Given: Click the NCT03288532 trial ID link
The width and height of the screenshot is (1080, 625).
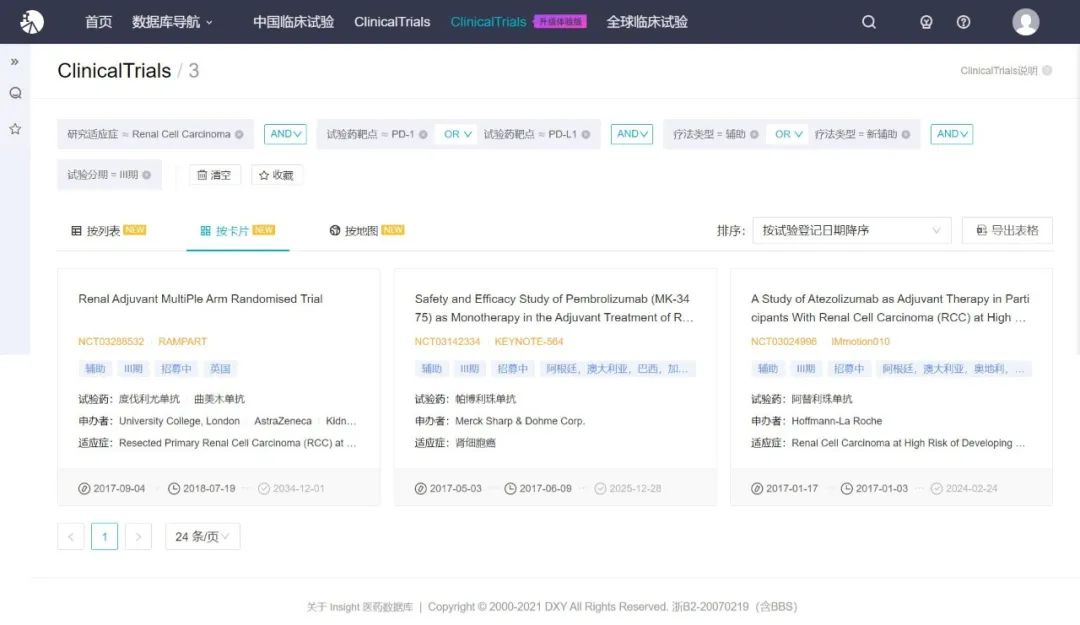Looking at the screenshot, I should coord(111,342).
